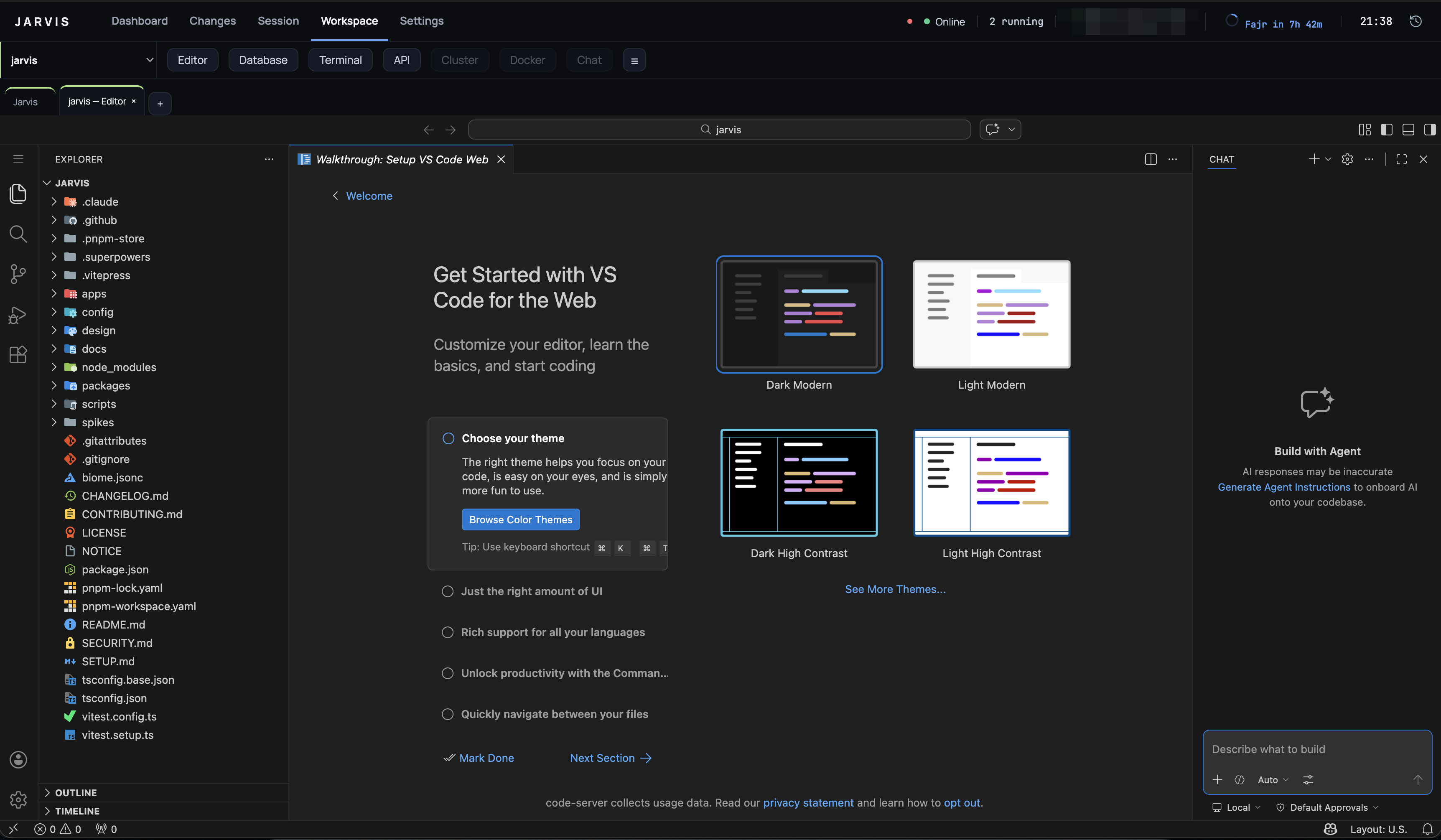Viewport: 1441px width, 840px height.
Task: Open the Auto model dropdown in chat
Action: 1273,779
